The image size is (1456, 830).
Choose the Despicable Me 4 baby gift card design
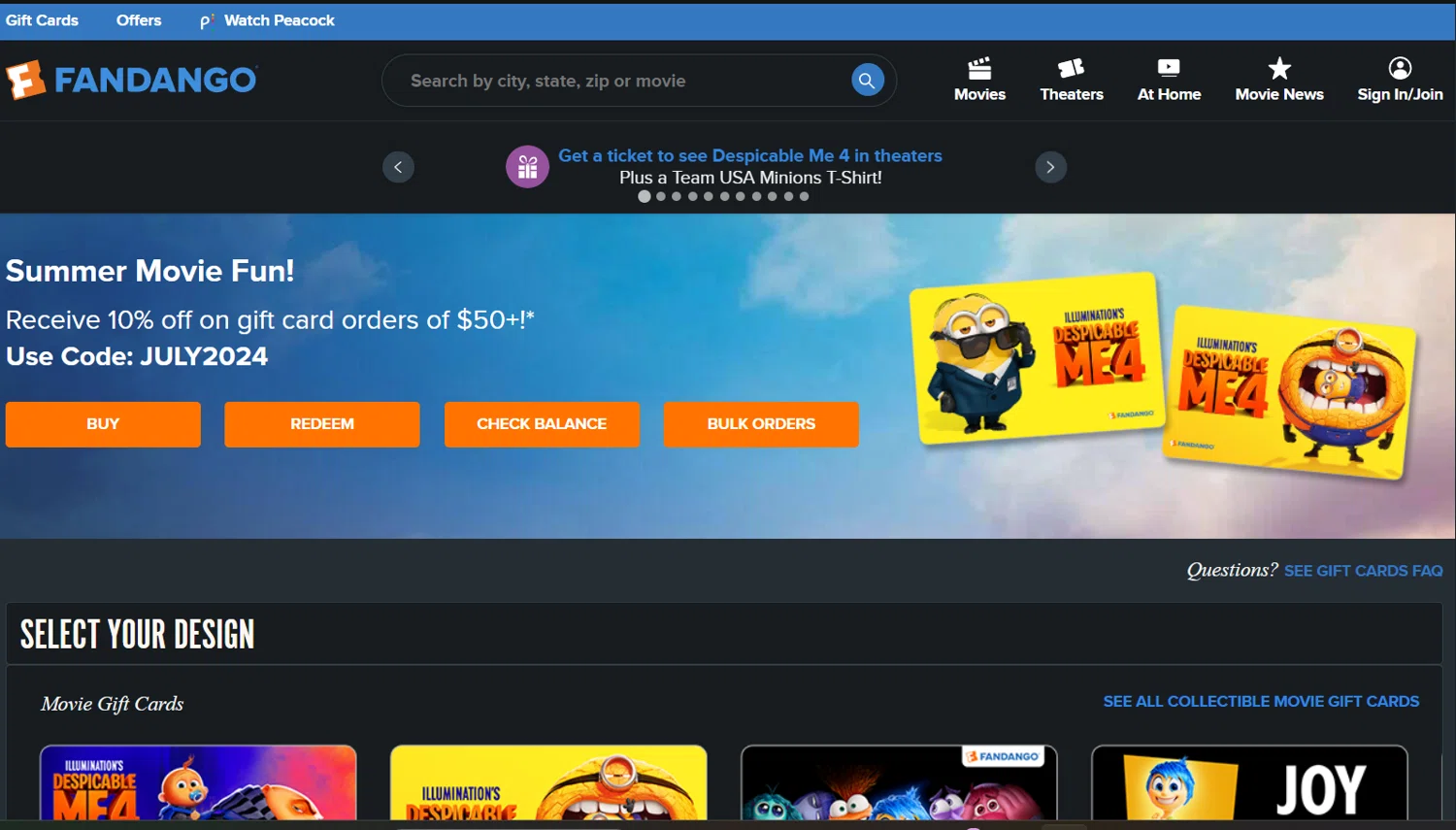[x=198, y=782]
